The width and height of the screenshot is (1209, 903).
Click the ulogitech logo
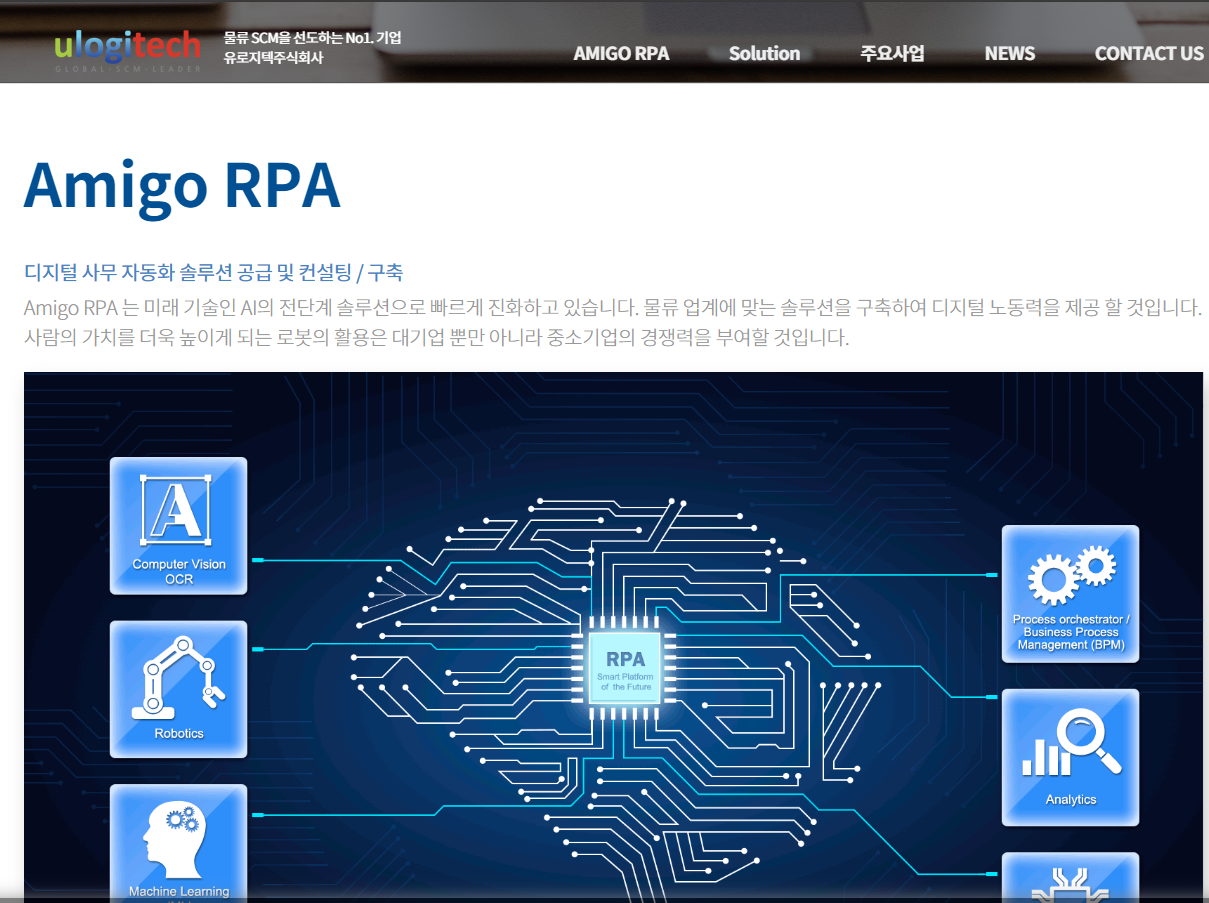click(127, 49)
